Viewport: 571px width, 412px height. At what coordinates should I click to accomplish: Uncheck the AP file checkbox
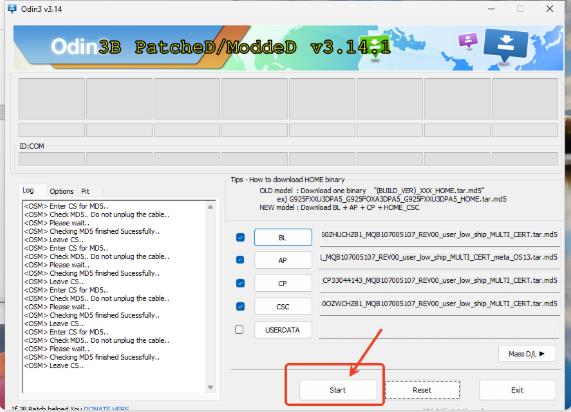[x=240, y=260]
